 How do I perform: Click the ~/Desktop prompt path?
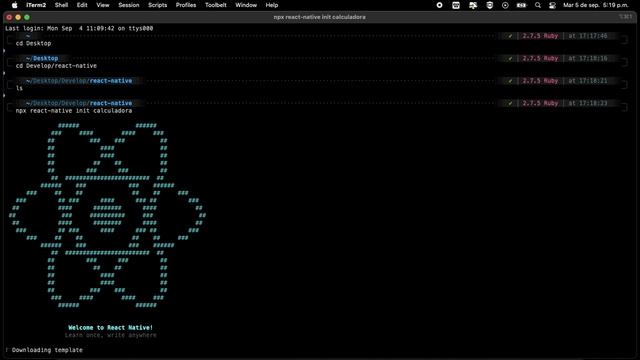point(42,58)
